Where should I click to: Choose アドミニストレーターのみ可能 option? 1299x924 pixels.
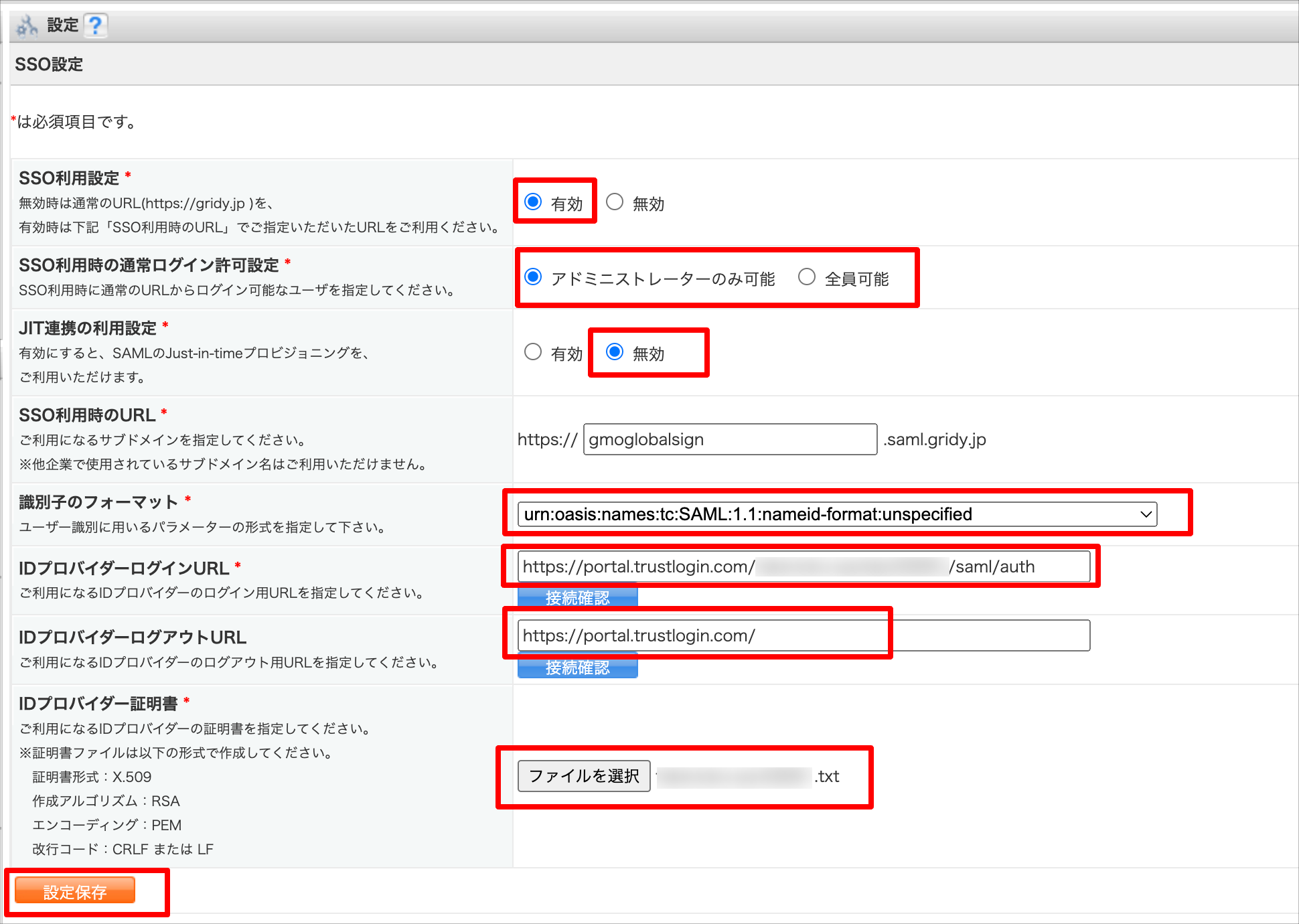click(x=534, y=277)
